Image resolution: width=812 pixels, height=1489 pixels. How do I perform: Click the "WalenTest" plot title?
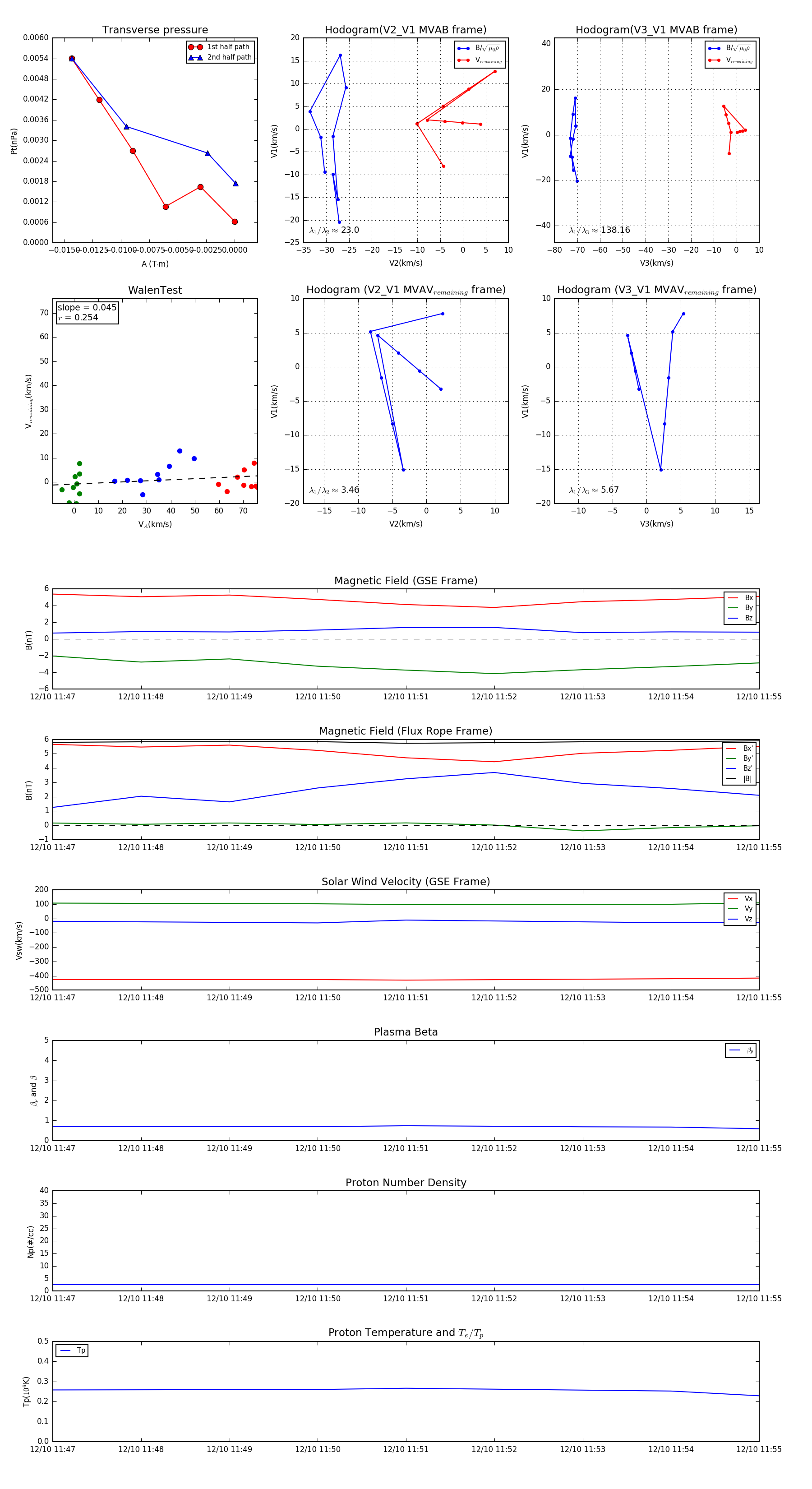pos(155,290)
